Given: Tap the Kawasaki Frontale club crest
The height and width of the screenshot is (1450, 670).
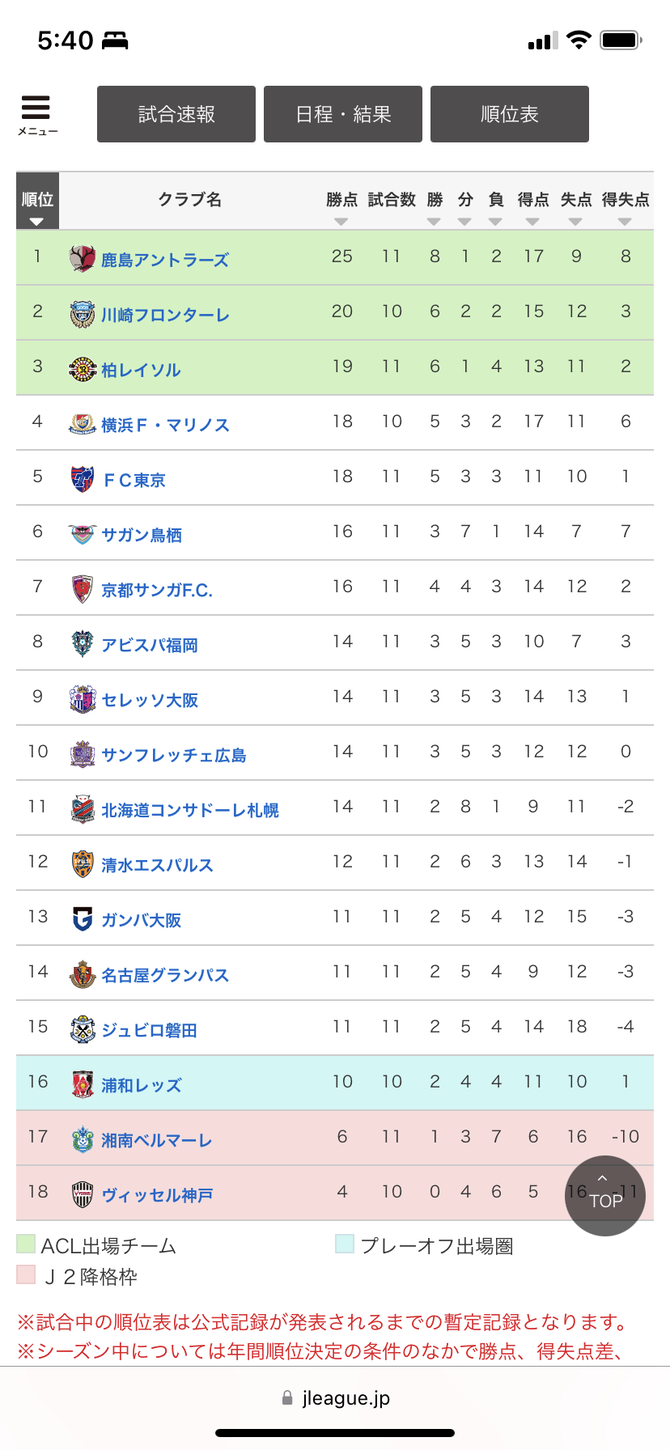Looking at the screenshot, I should pyautogui.click(x=83, y=314).
